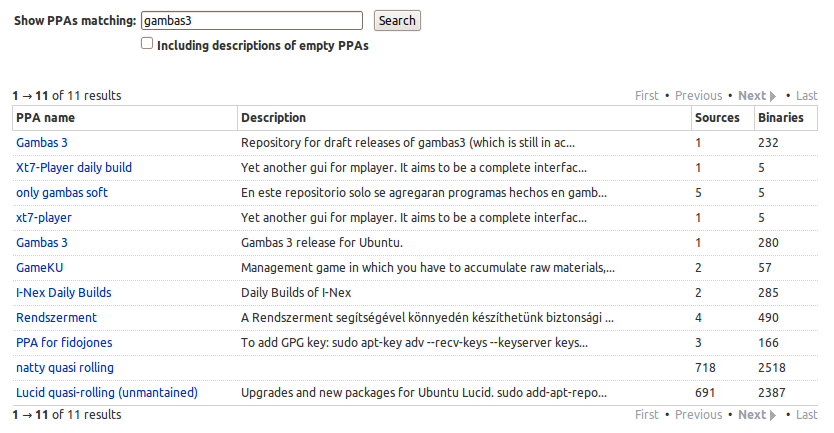Open the Rendszerment PPA link
This screenshot has height=433, width=834.
point(57,317)
